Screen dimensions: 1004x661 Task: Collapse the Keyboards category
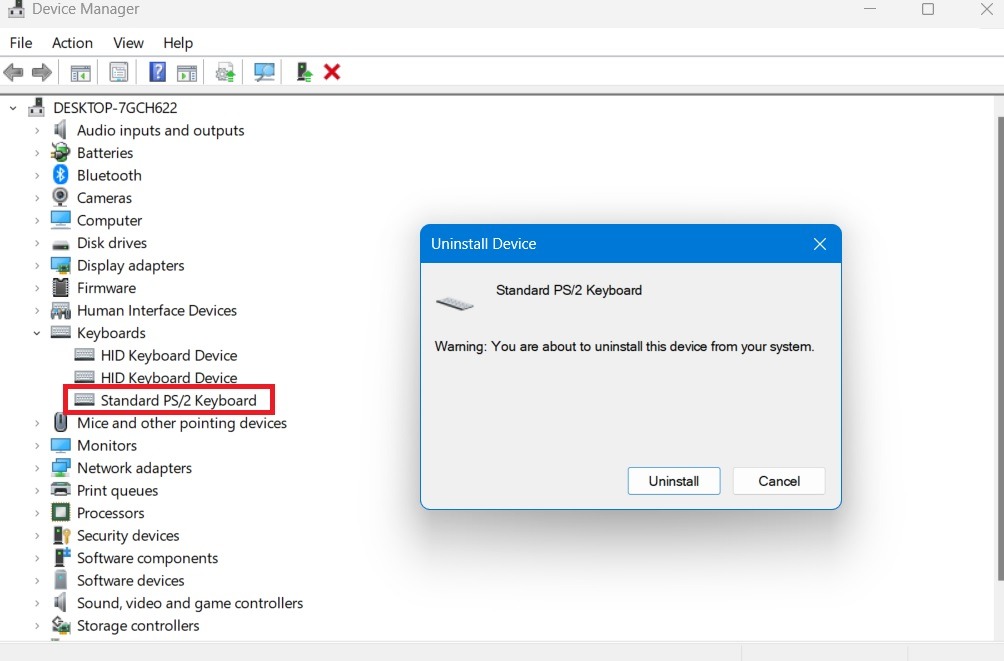[37, 332]
